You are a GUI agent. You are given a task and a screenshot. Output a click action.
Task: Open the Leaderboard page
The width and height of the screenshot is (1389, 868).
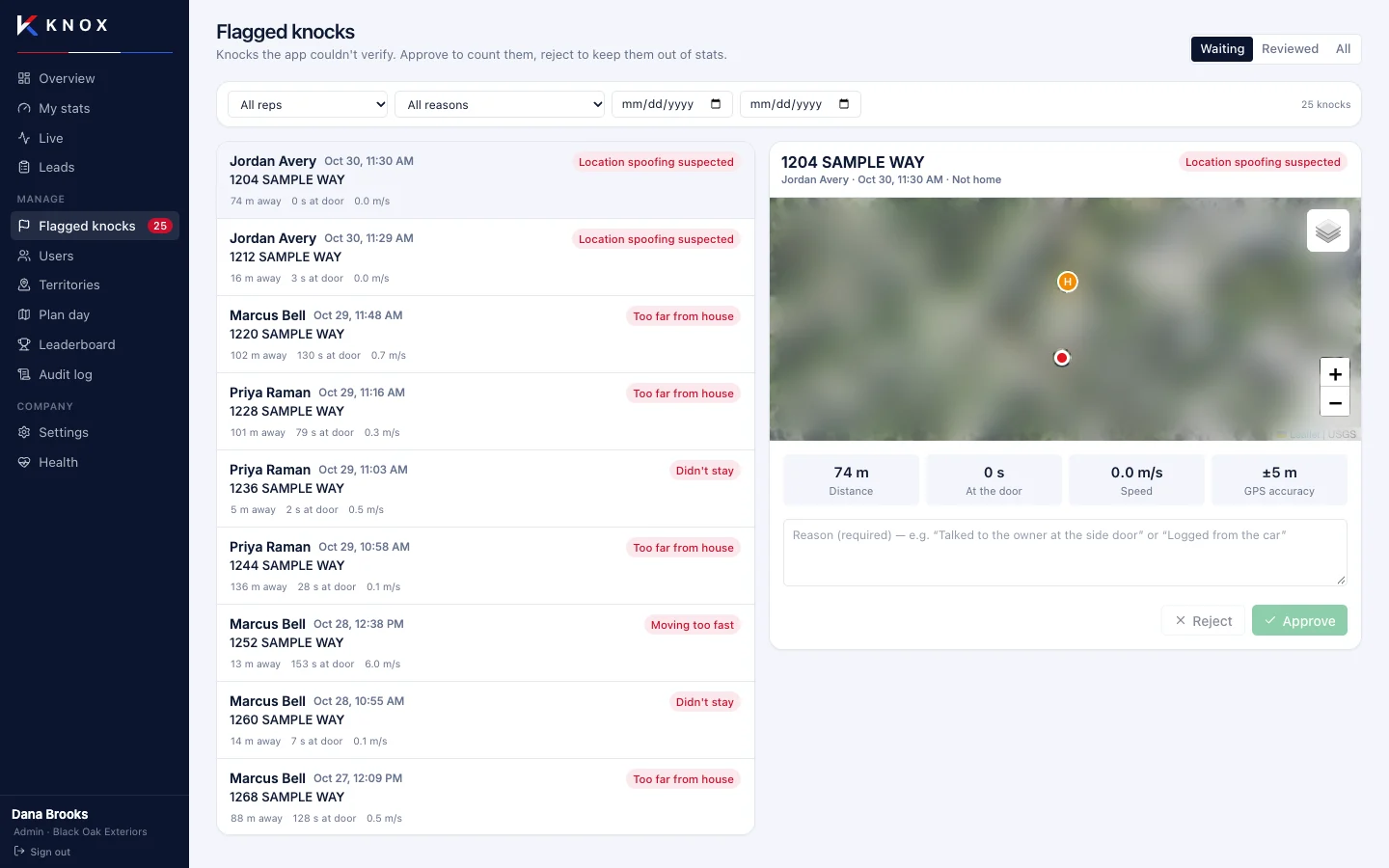[95, 344]
